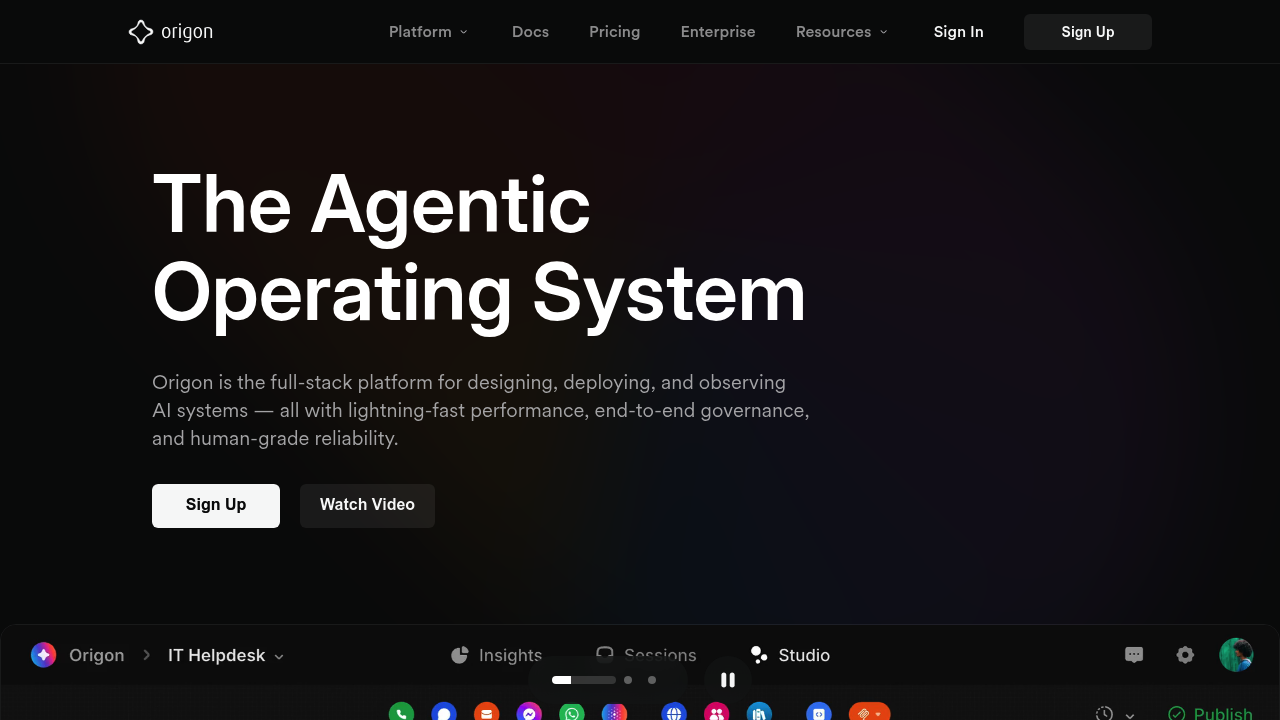This screenshot has height=720, width=1280.
Task: Click the Watch Video button
Action: coord(367,505)
